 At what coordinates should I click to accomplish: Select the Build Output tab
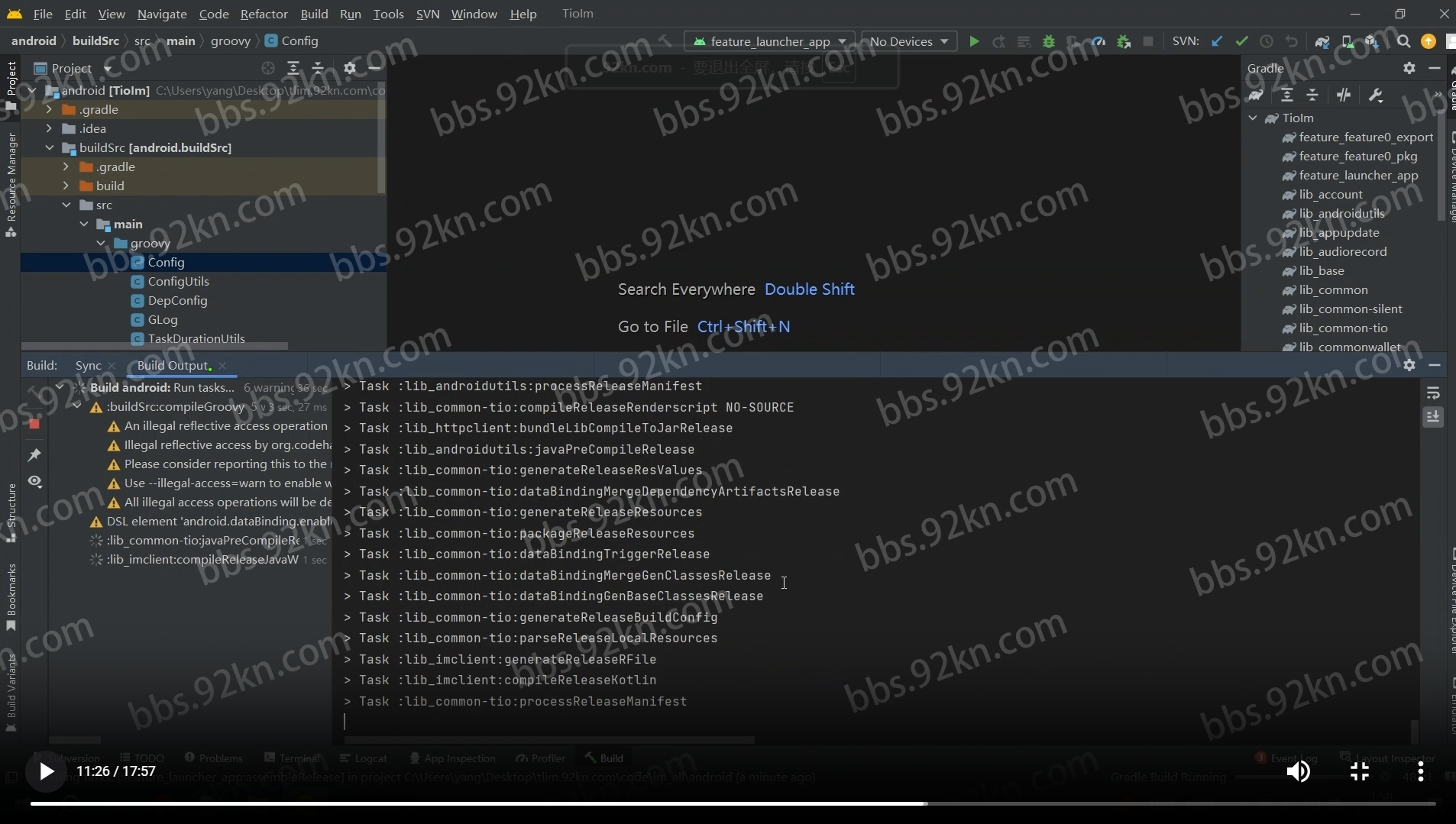(x=173, y=365)
